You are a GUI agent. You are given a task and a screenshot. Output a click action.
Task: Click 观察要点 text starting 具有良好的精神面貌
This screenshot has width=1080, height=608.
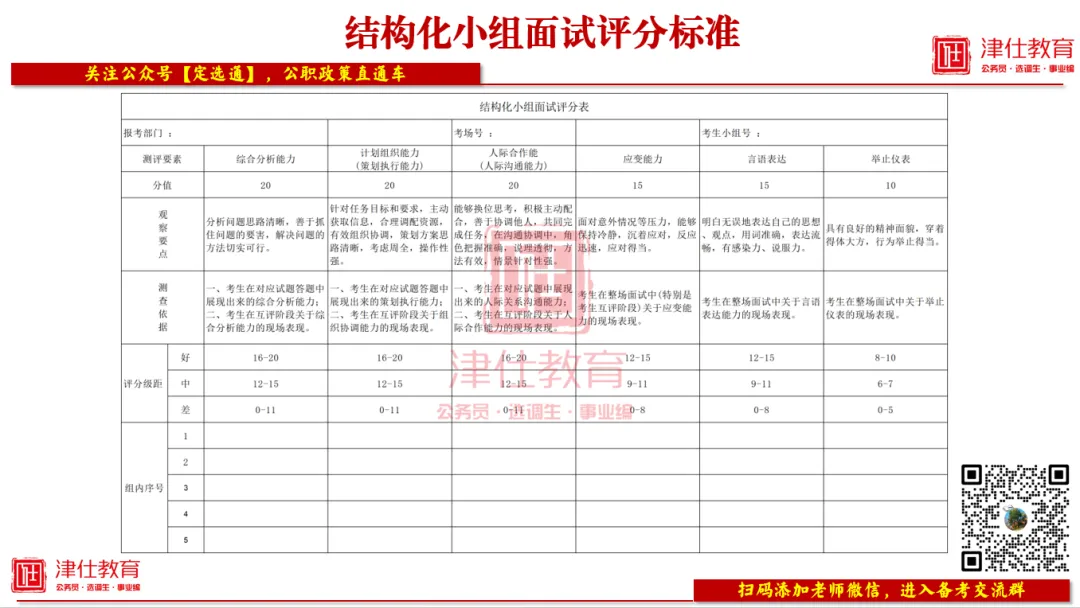pos(885,235)
